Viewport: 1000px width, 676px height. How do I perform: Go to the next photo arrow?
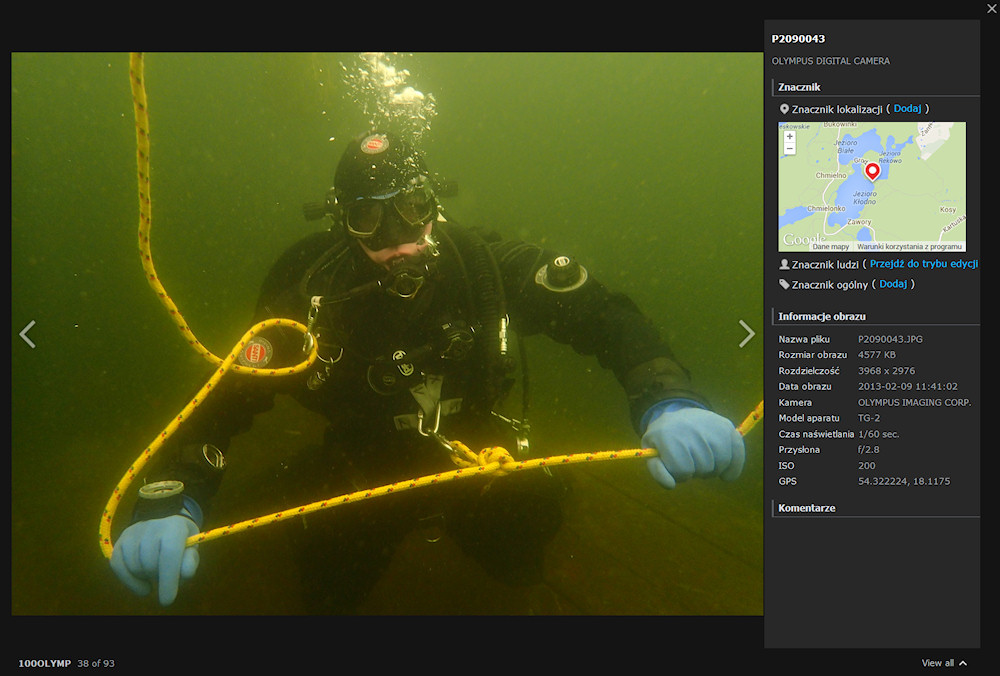[747, 334]
